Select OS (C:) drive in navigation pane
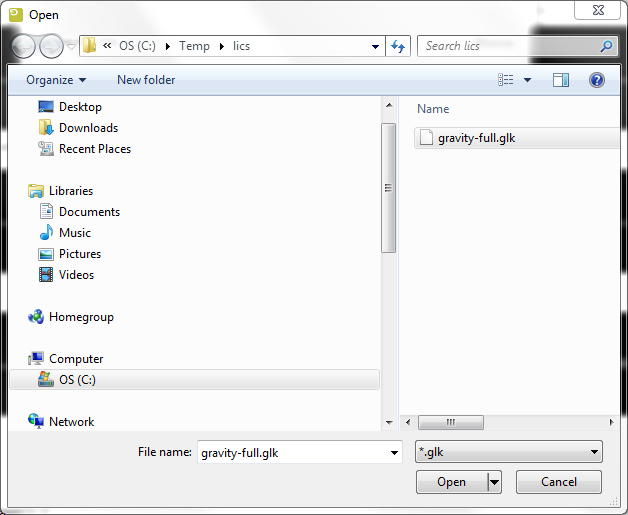628x515 pixels. (77, 380)
